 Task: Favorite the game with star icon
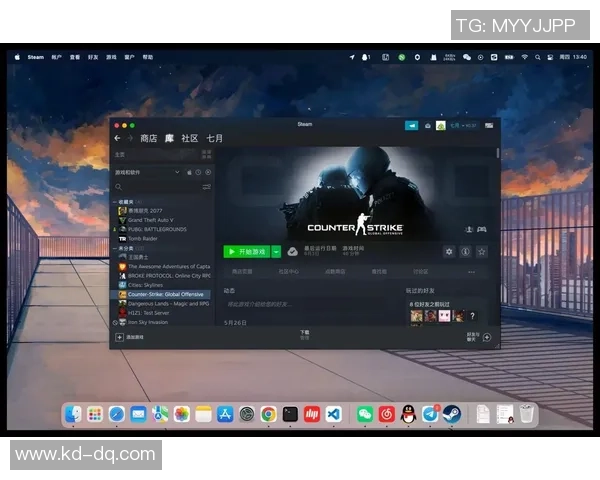coord(481,252)
